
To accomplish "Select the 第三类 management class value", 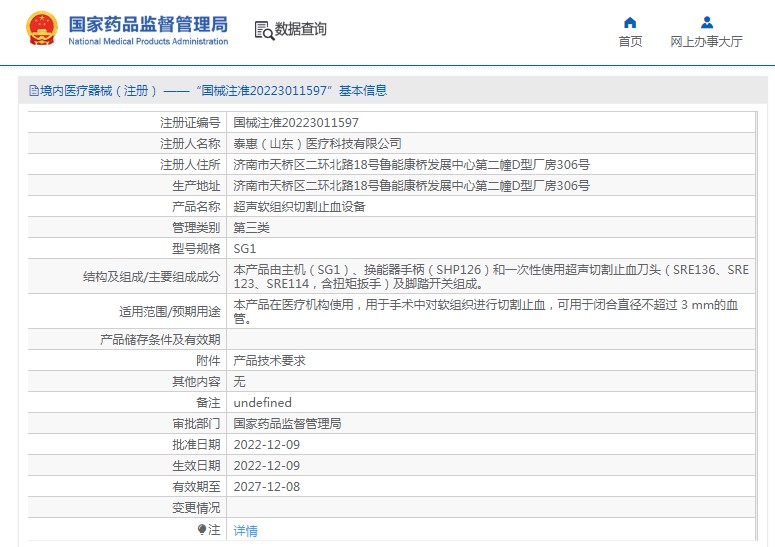I will pyautogui.click(x=251, y=228).
